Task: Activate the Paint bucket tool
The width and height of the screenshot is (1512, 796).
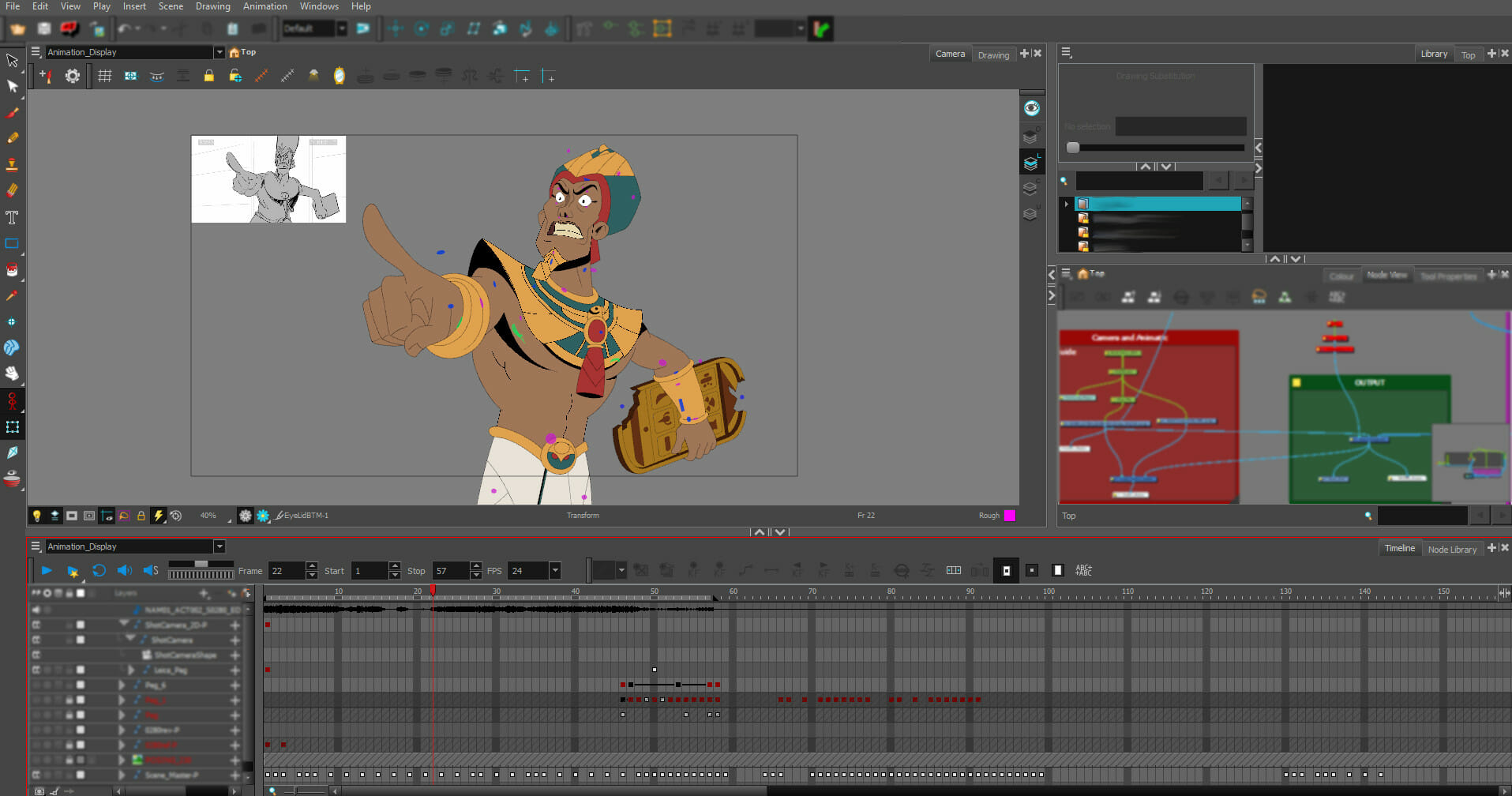Action: 13,269
